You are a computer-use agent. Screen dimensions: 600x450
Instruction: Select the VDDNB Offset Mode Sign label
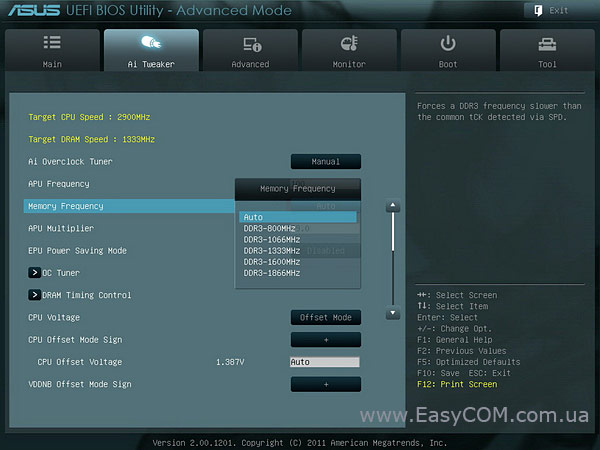(80, 384)
